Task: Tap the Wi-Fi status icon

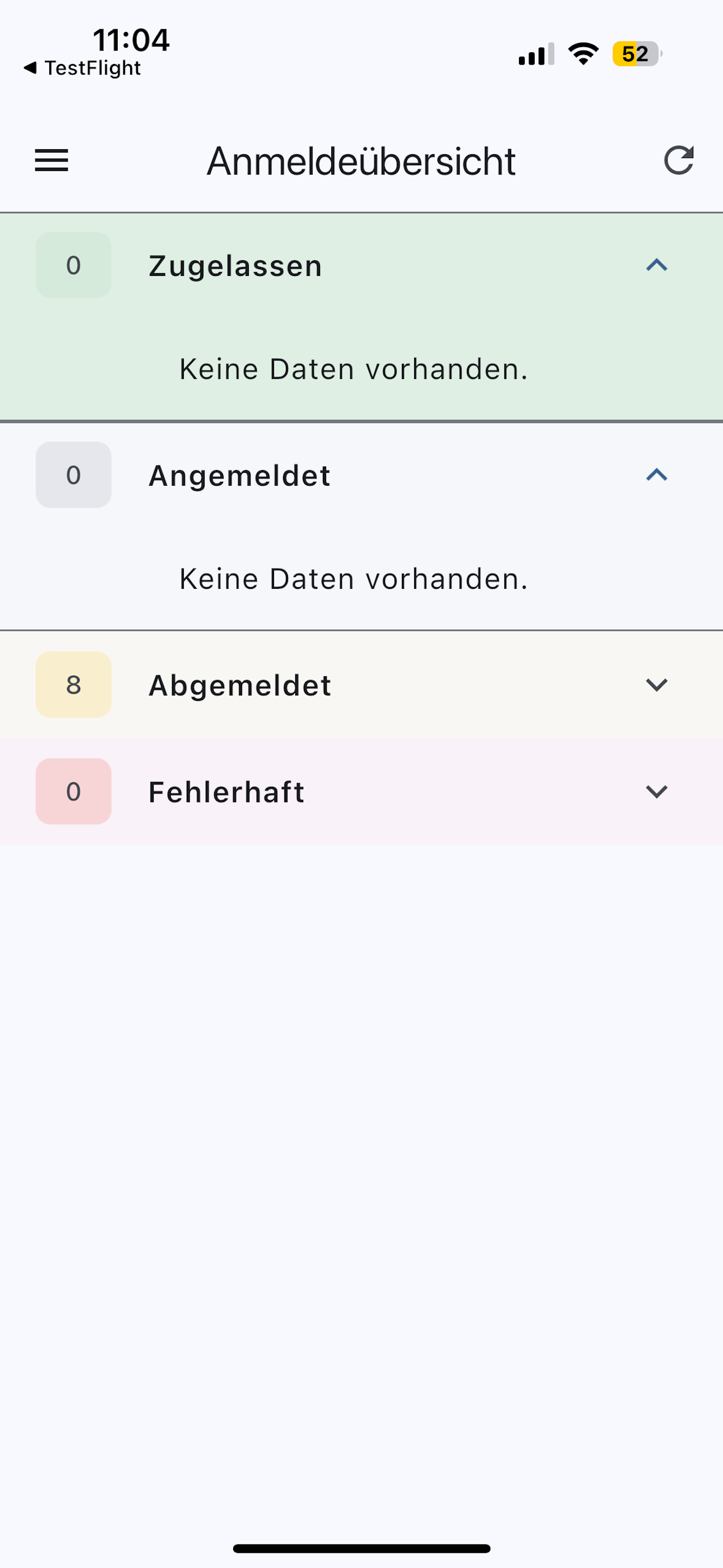Action: tap(583, 54)
